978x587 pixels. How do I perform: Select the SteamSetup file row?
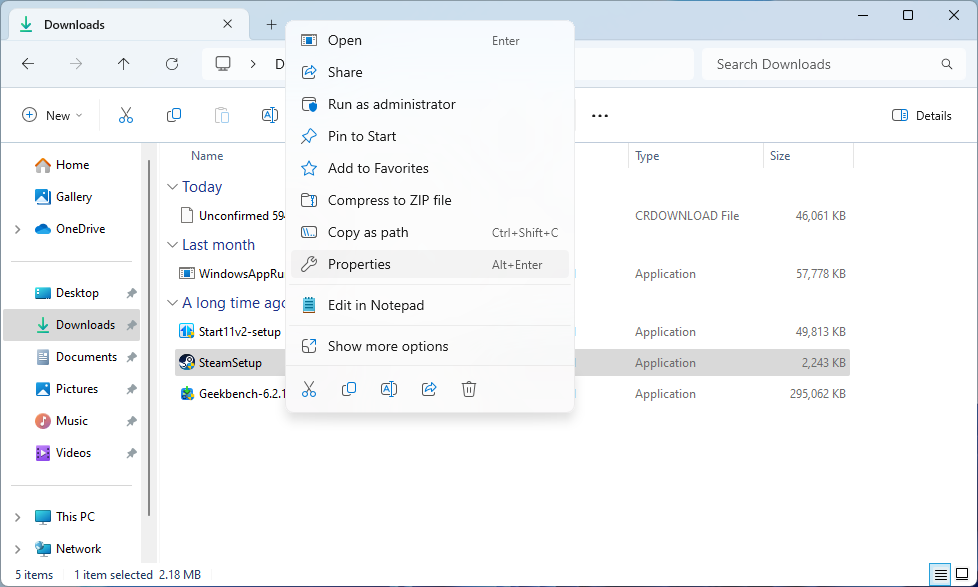[512, 362]
